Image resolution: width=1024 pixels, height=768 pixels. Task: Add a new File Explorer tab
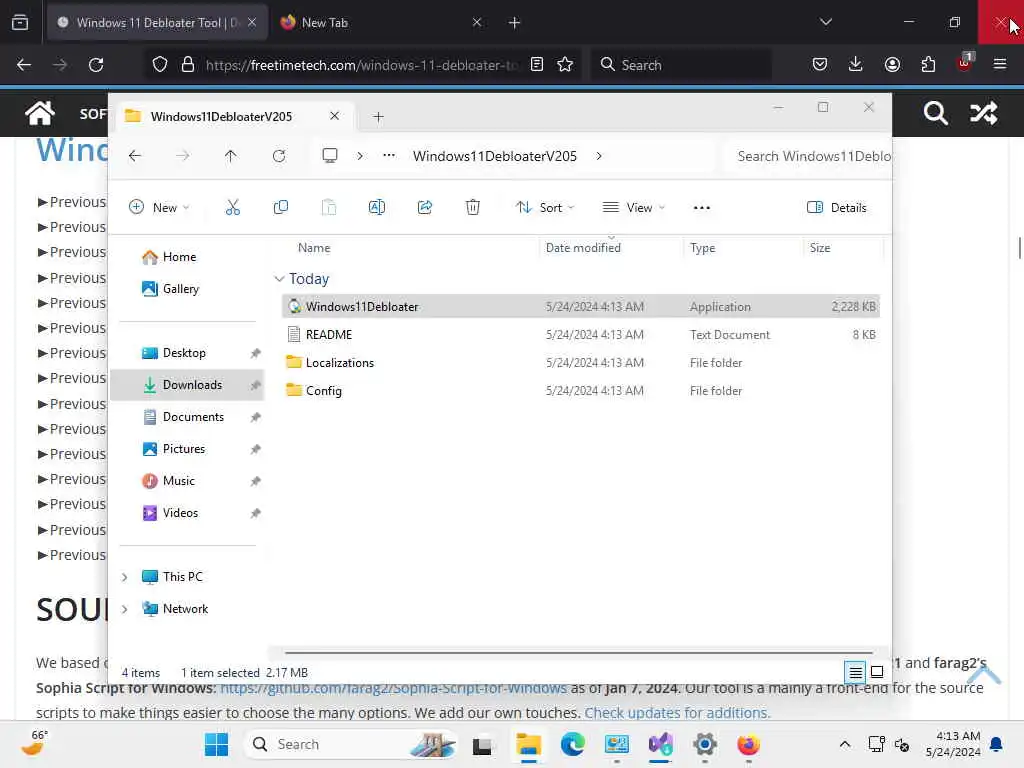click(378, 116)
